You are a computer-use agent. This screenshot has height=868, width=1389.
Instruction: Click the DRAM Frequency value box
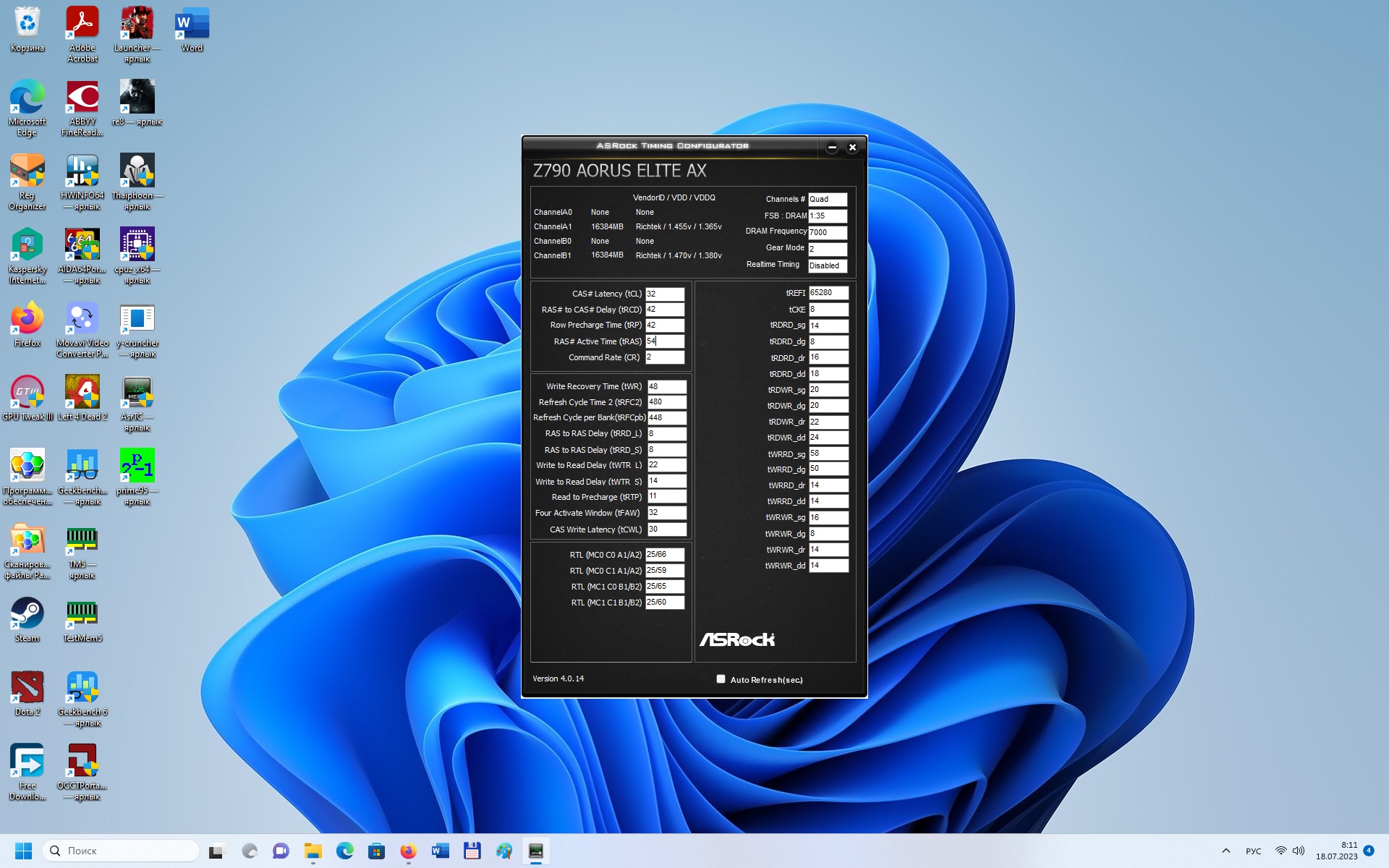point(827,232)
